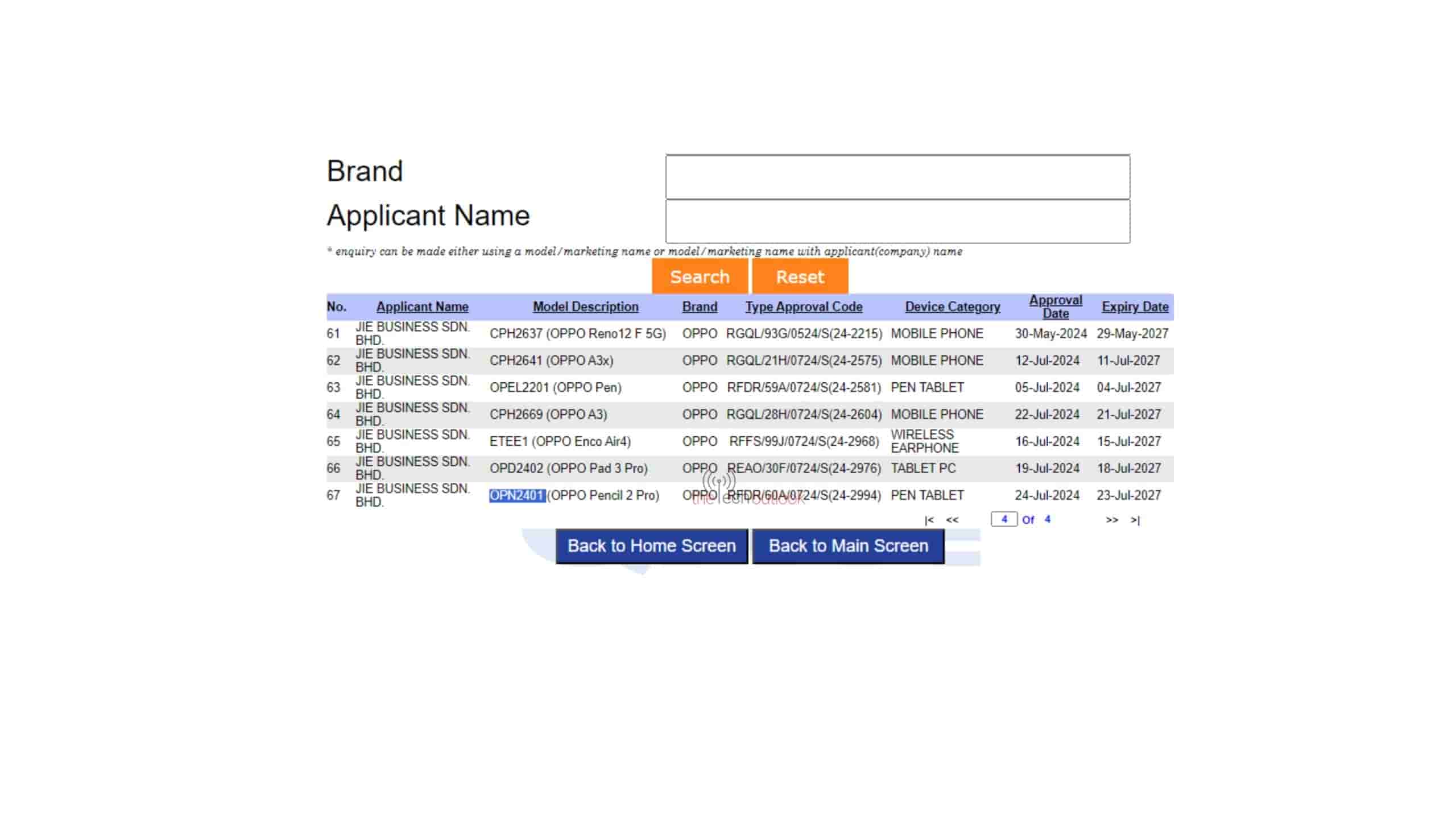Click the Search button
1456x819 pixels.
point(700,276)
